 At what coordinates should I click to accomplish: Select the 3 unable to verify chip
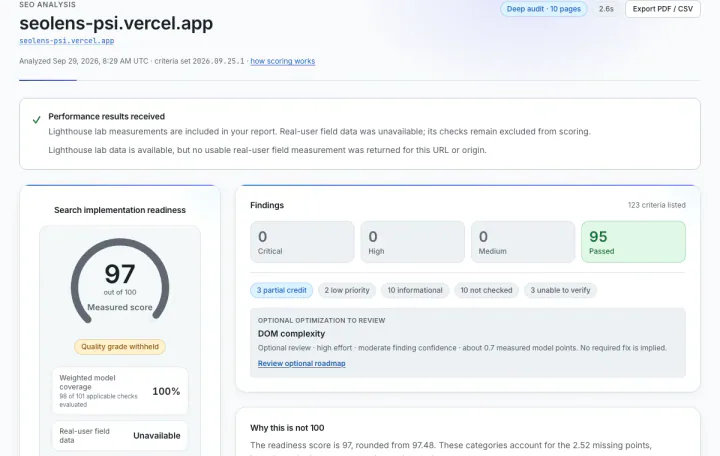pos(560,290)
